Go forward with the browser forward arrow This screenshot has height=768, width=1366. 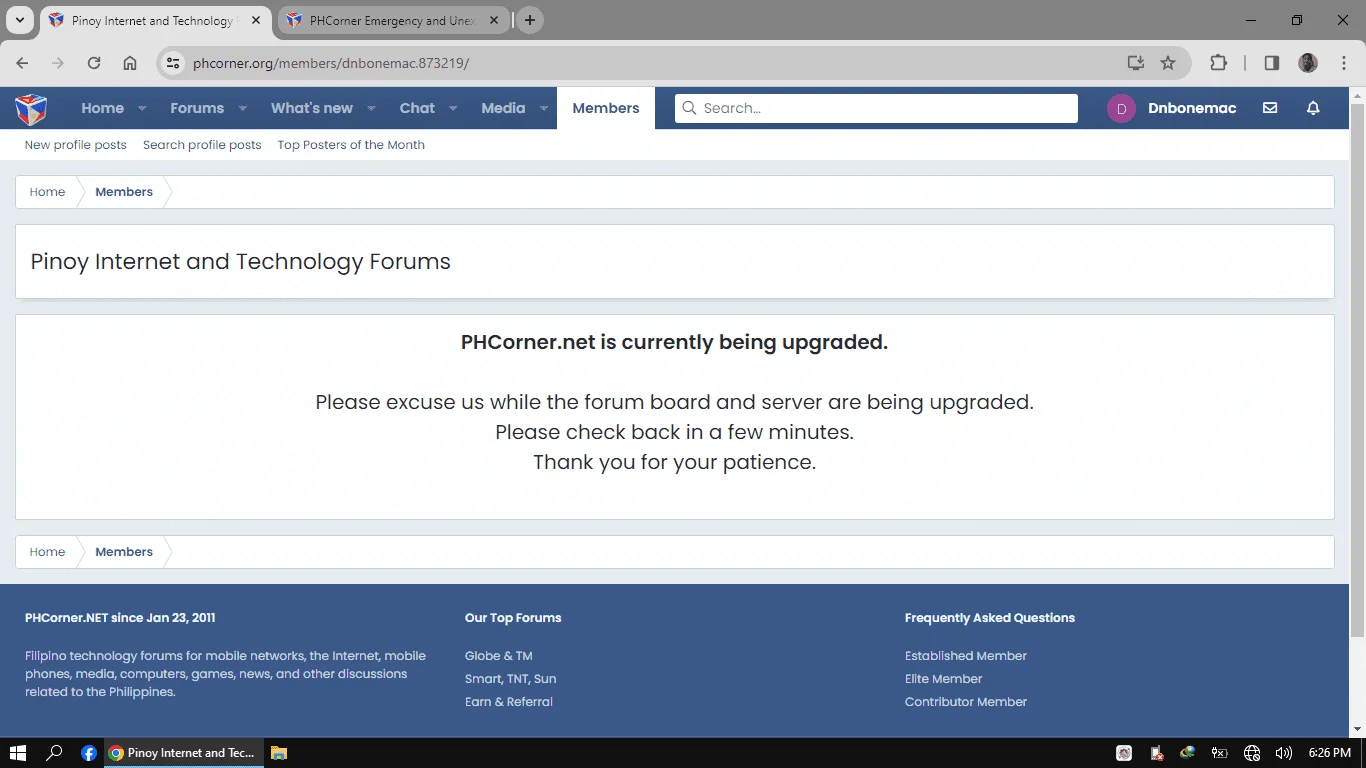pyautogui.click(x=58, y=63)
